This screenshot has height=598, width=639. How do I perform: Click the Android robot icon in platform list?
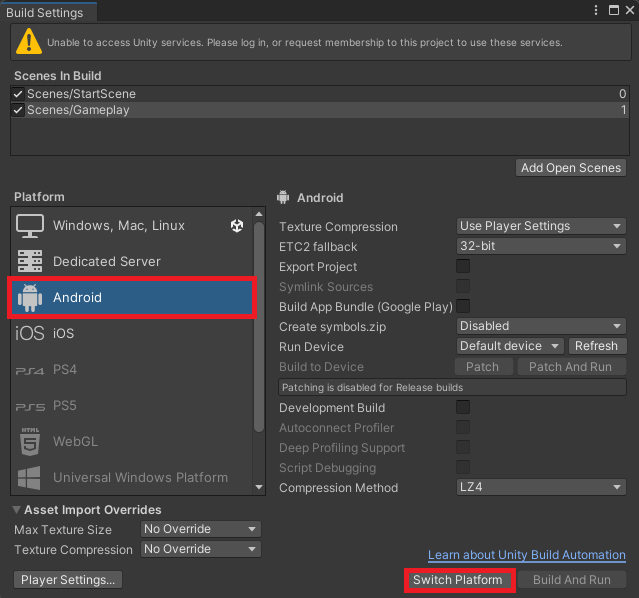pos(30,298)
